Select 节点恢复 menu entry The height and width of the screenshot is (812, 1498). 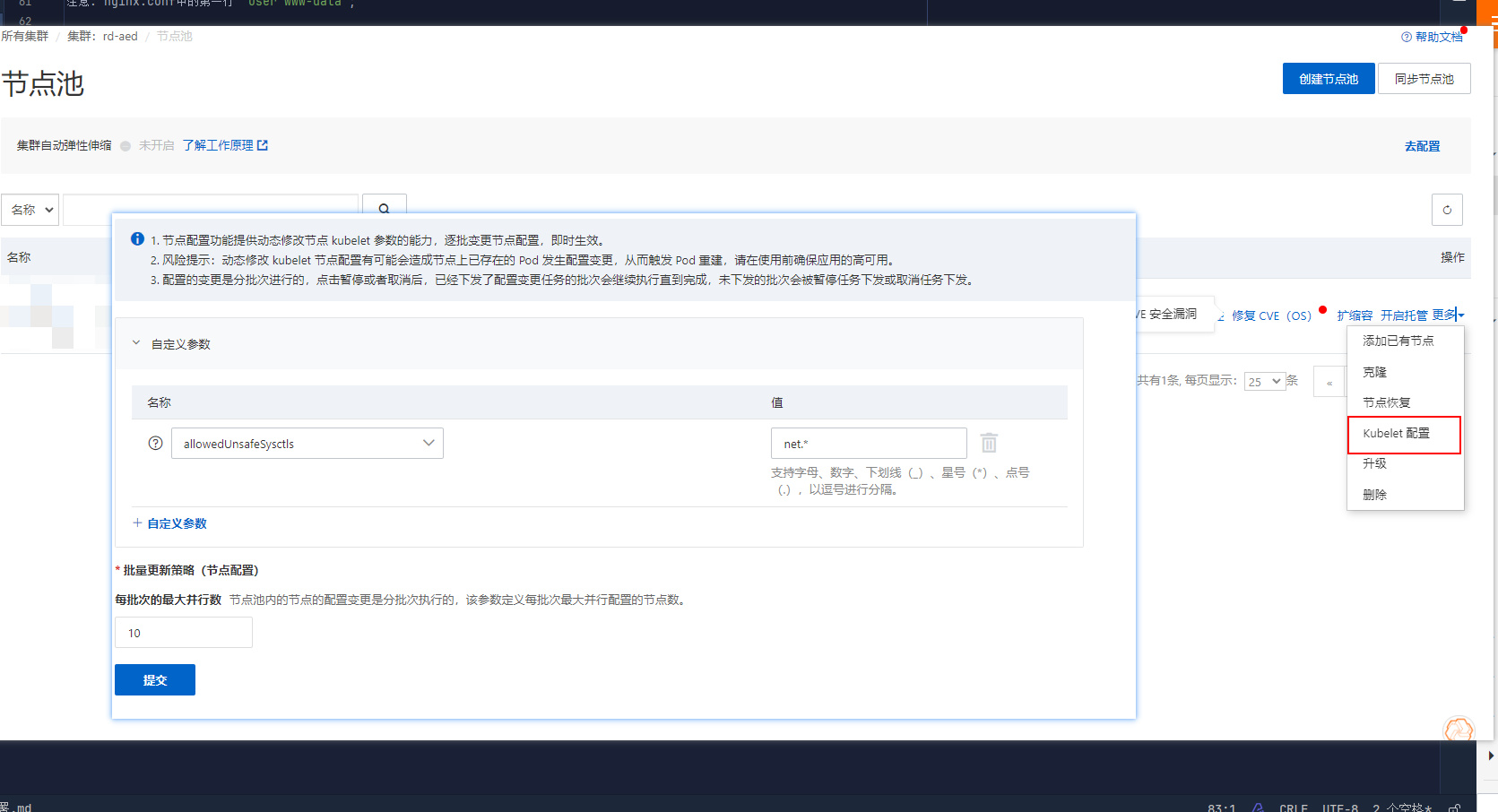coord(1386,402)
